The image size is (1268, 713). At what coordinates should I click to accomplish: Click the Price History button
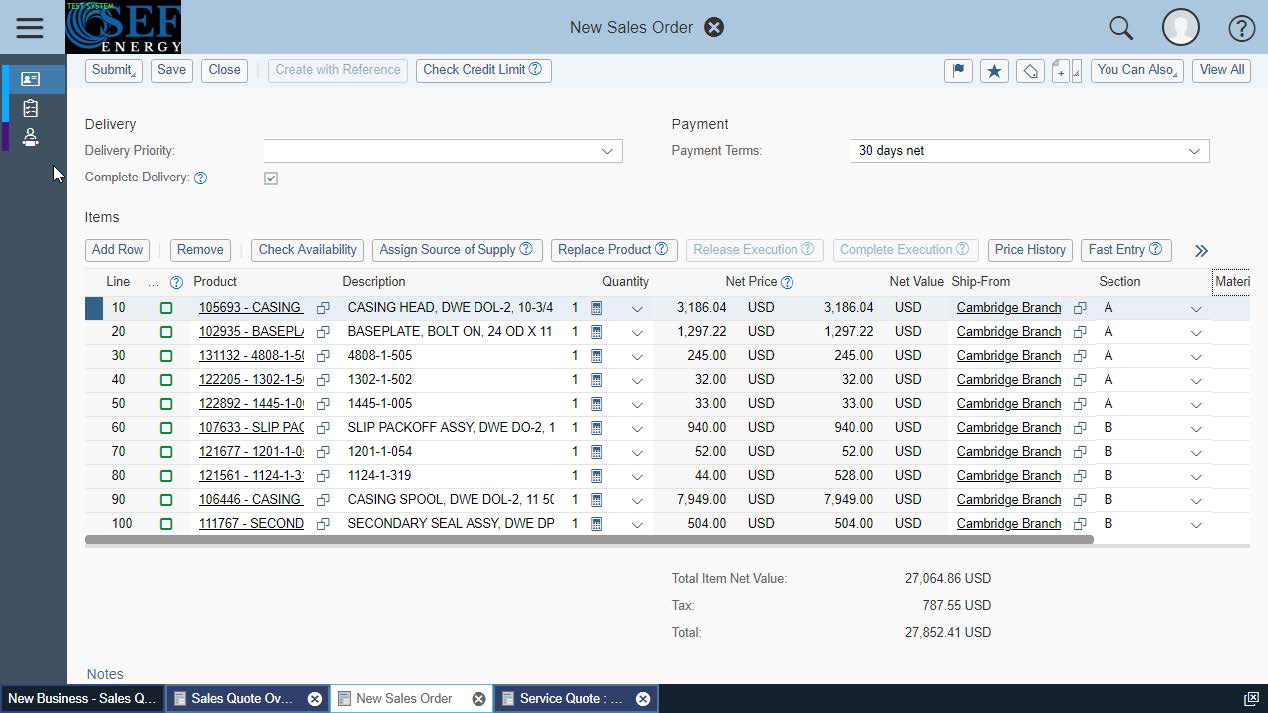click(1030, 250)
